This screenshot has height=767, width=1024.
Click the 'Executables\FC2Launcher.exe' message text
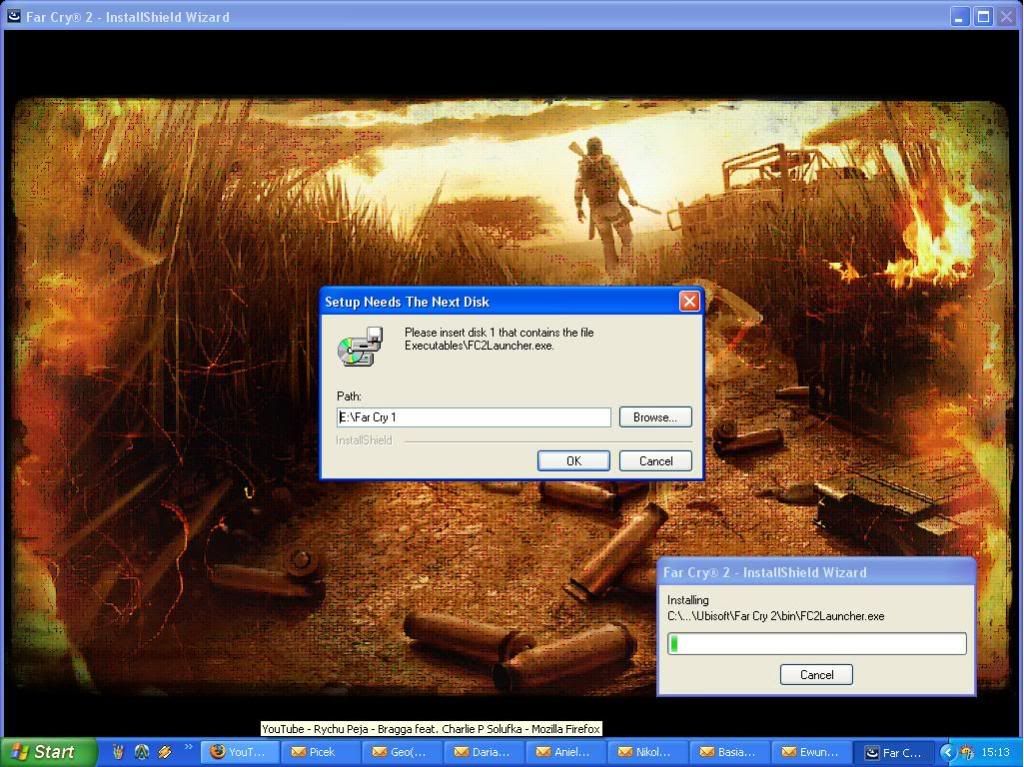[x=479, y=346]
